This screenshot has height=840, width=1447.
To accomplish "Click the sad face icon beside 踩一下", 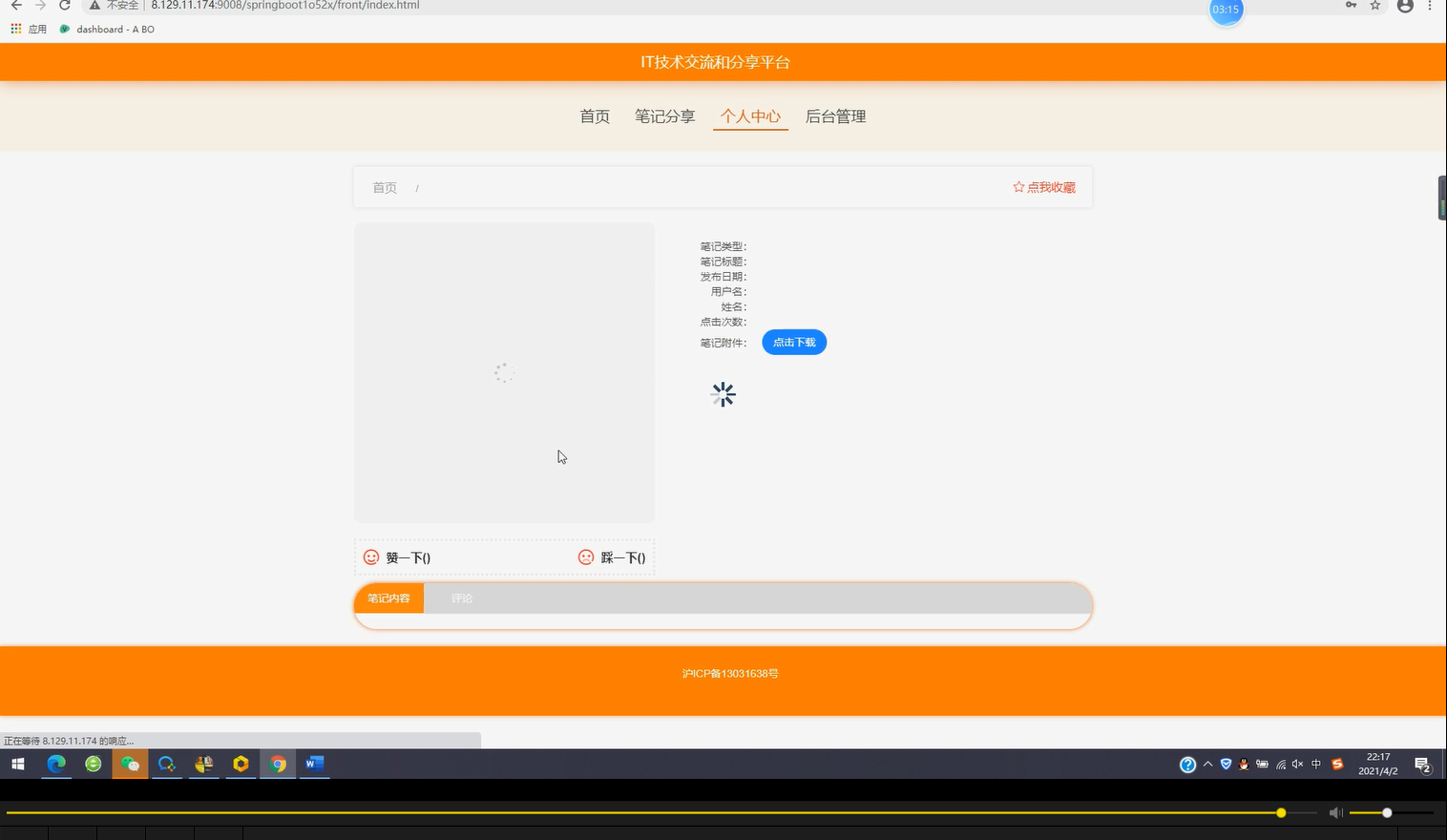I will [x=585, y=557].
